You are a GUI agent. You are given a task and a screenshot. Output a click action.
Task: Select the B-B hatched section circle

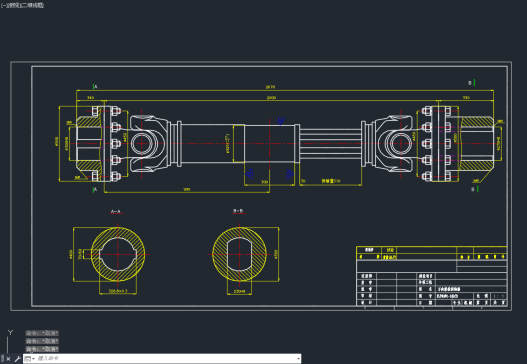tap(240, 254)
